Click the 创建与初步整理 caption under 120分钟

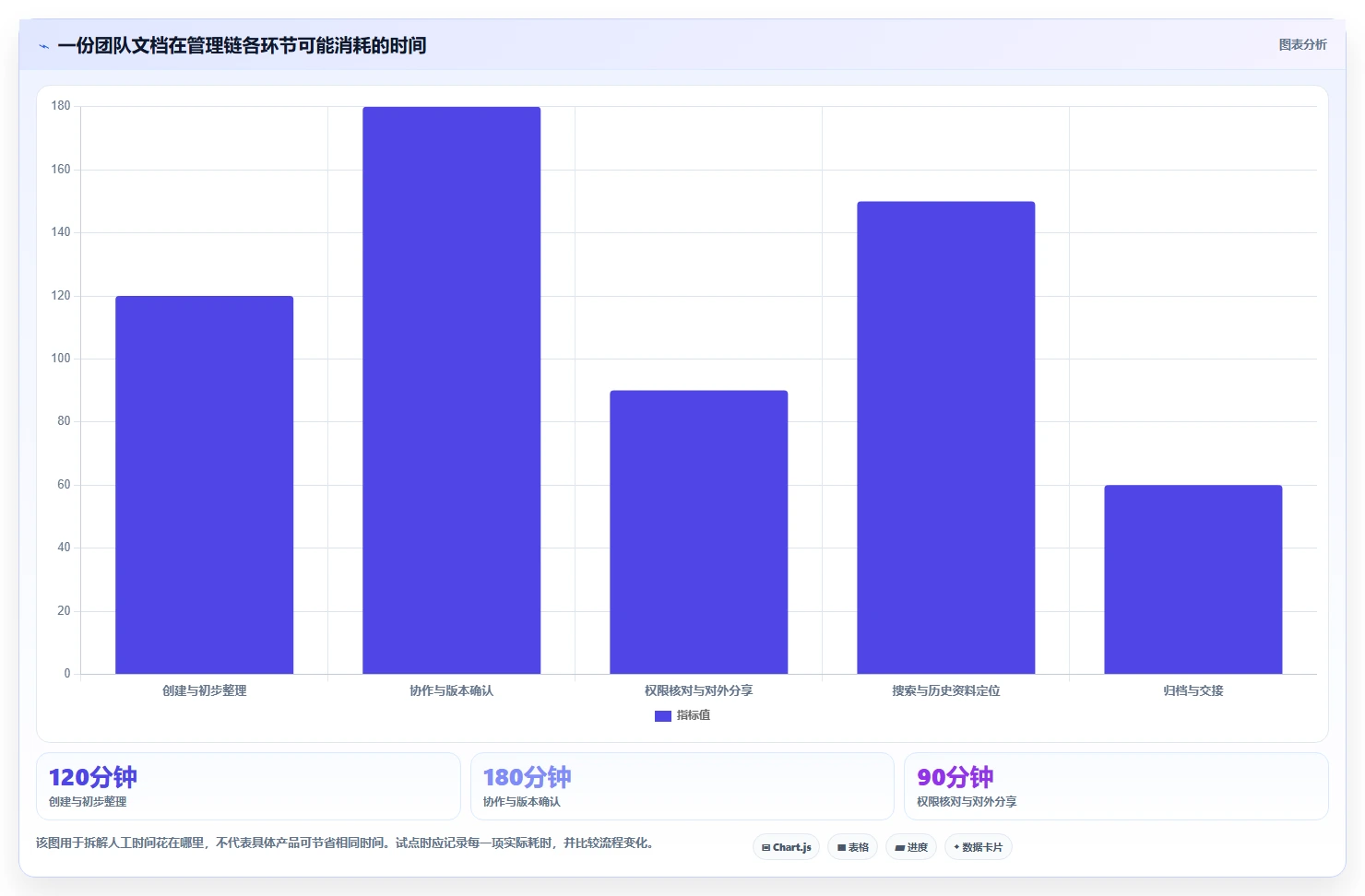pos(88,802)
